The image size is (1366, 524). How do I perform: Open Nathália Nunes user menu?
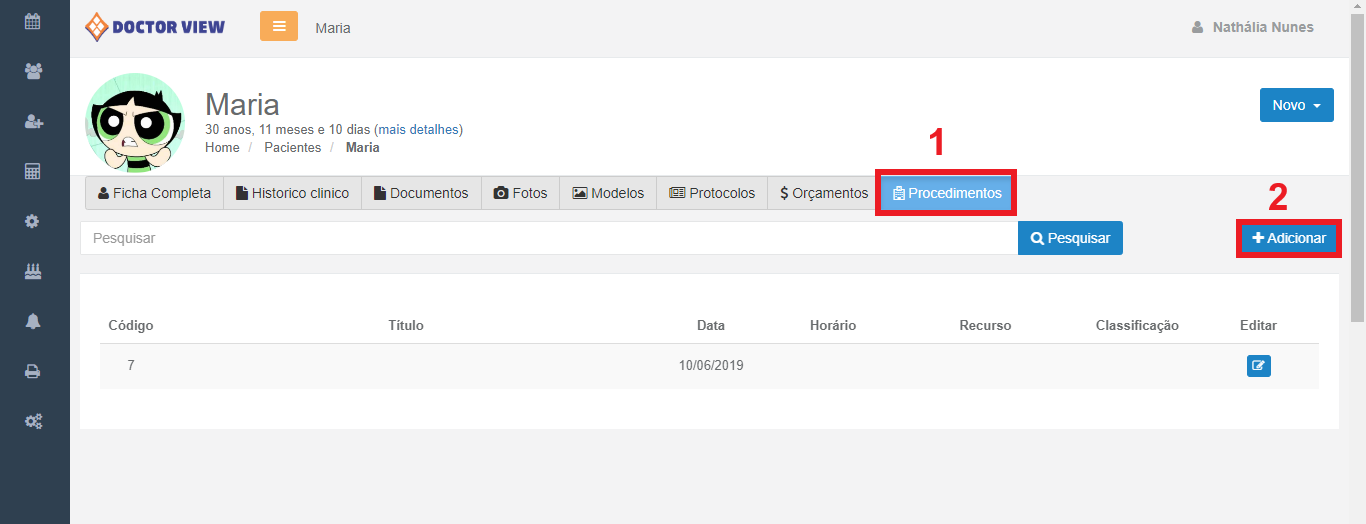click(1253, 27)
